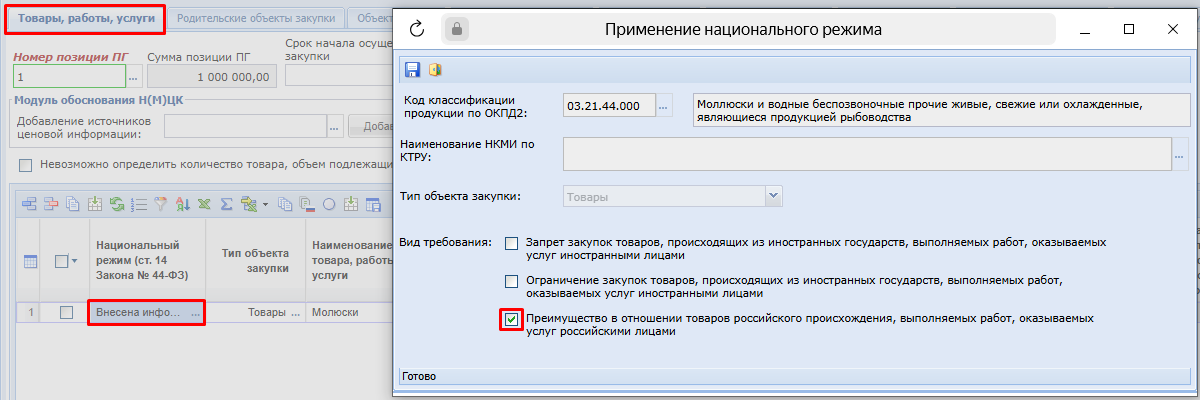Click the ellipsis in 'Внесена инфо…' cell

(x=195, y=312)
